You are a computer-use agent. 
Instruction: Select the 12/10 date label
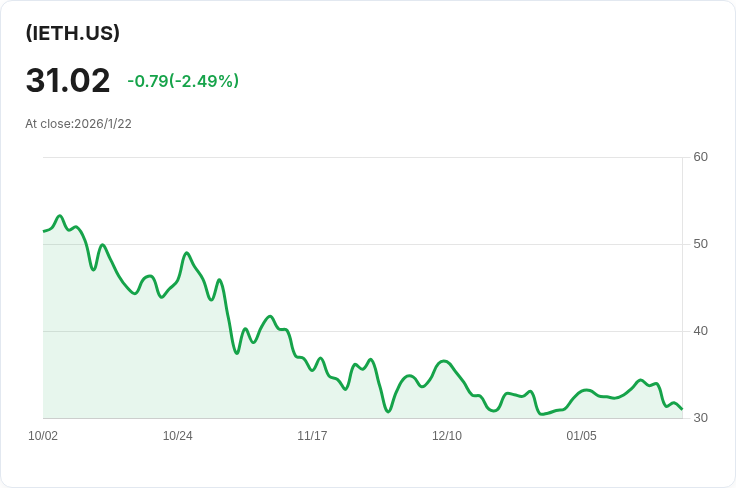coord(447,436)
